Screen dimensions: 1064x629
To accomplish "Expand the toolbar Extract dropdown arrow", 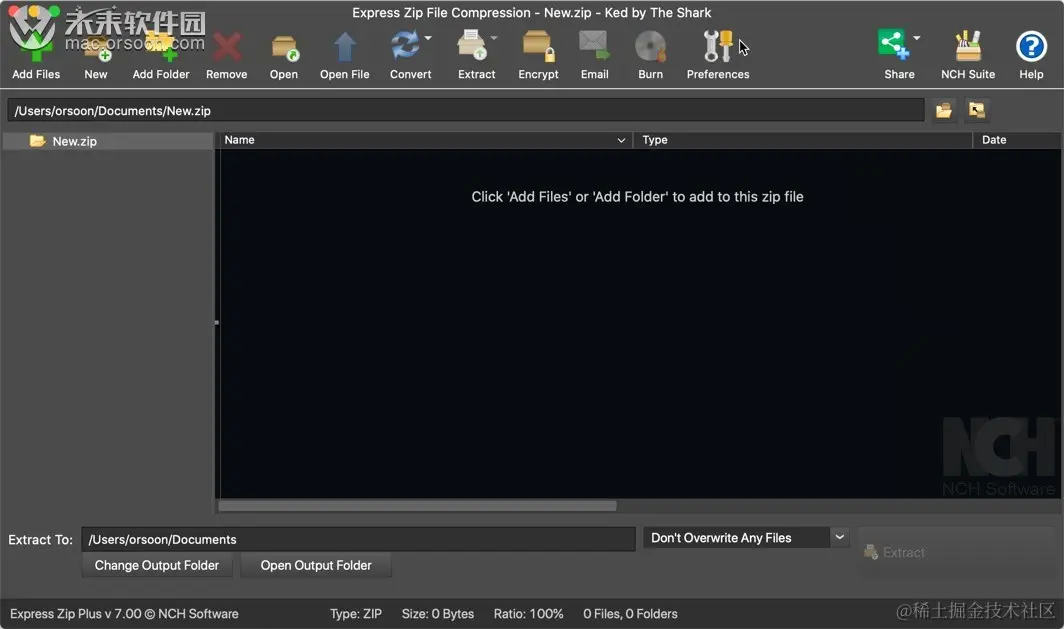I will tap(494, 38).
